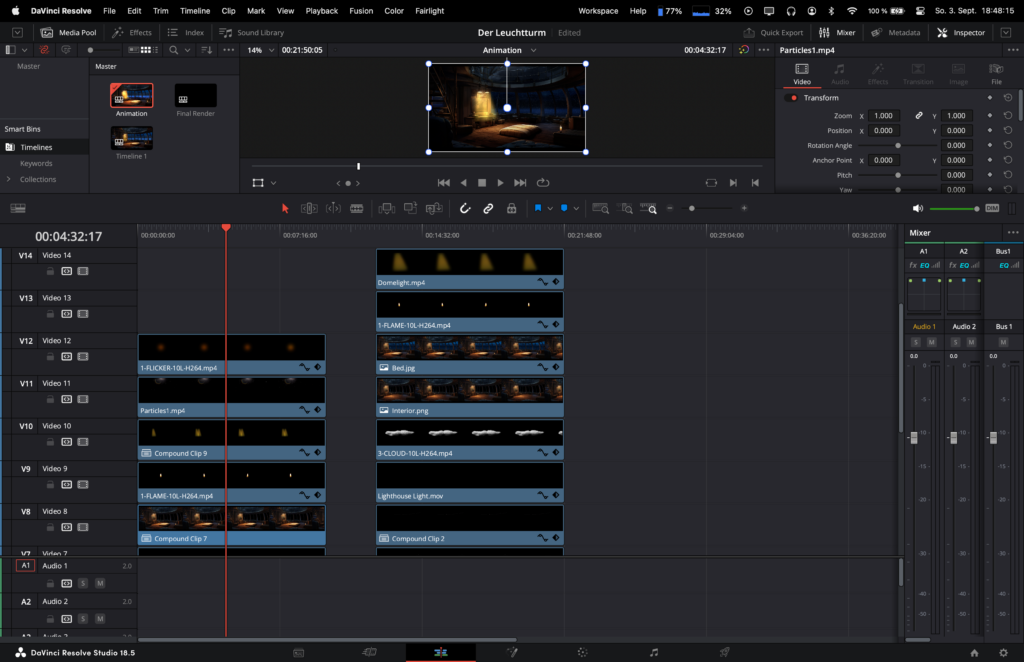Lock the Video 14 track
This screenshot has height=662, width=1024.
pyautogui.click(x=50, y=272)
